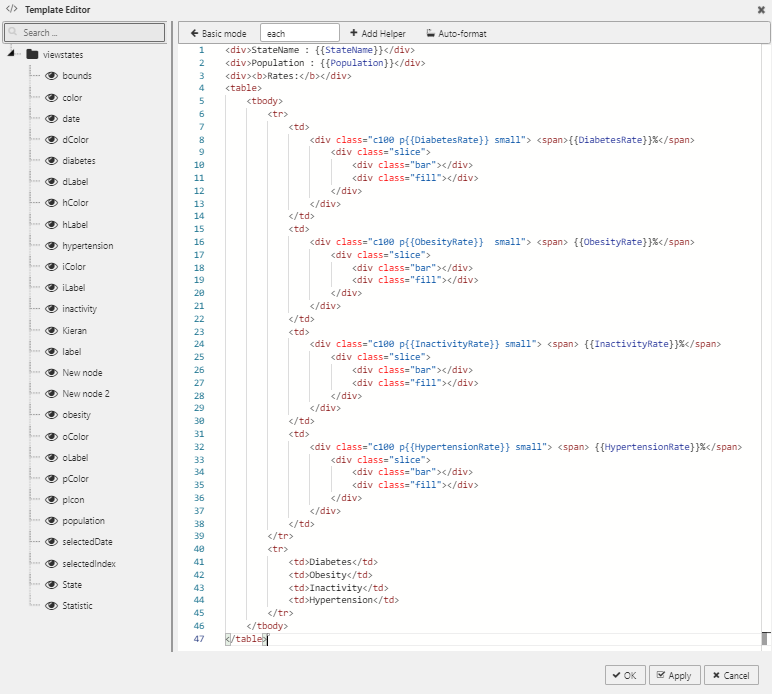The width and height of the screenshot is (772, 694).
Task: Select the population tree item
Action: 83,521
